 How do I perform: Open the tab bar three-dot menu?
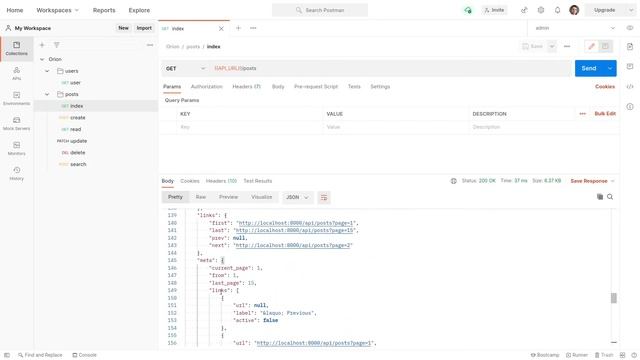pos(253,28)
